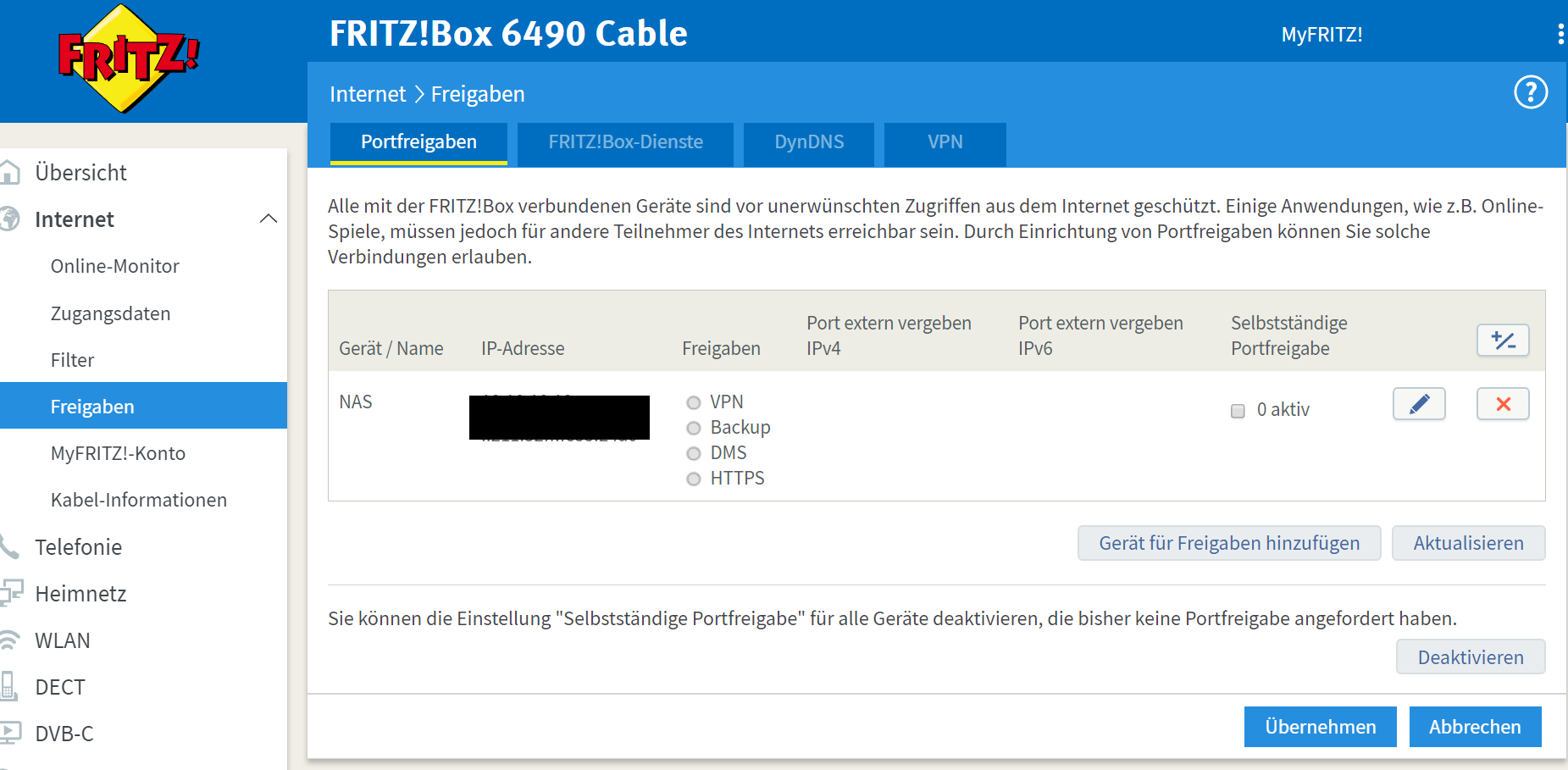The image size is (1568, 770).
Task: Click the plus/minus table columns icon
Action: (x=1503, y=341)
